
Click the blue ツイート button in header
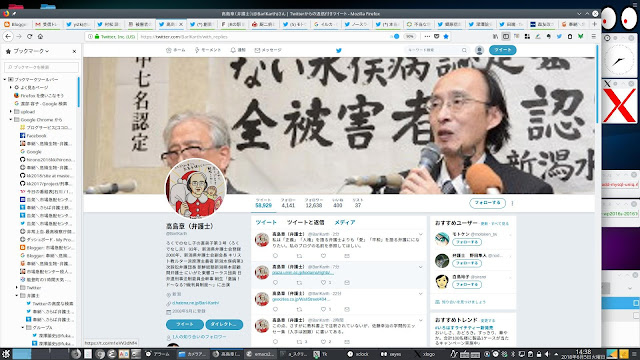pos(502,50)
